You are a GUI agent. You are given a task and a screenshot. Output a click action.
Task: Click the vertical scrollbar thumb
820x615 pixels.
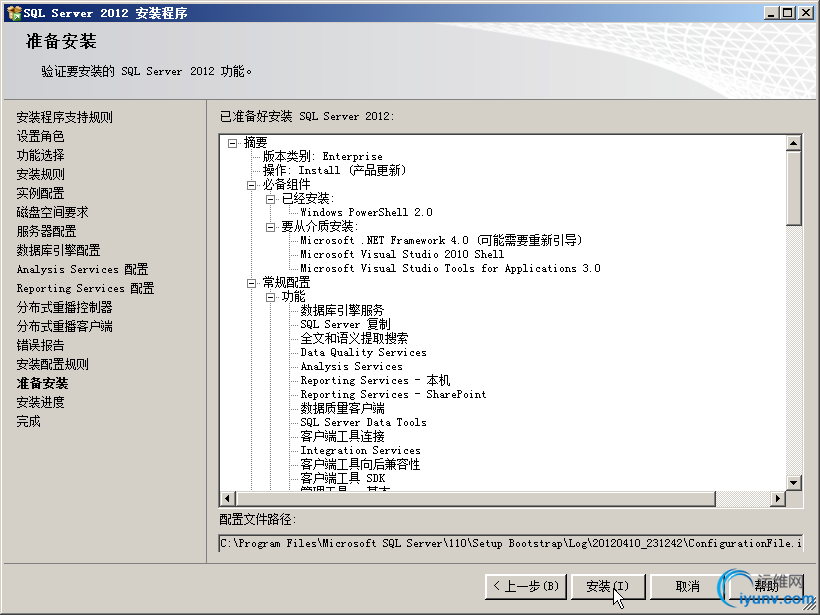pyautogui.click(x=793, y=188)
